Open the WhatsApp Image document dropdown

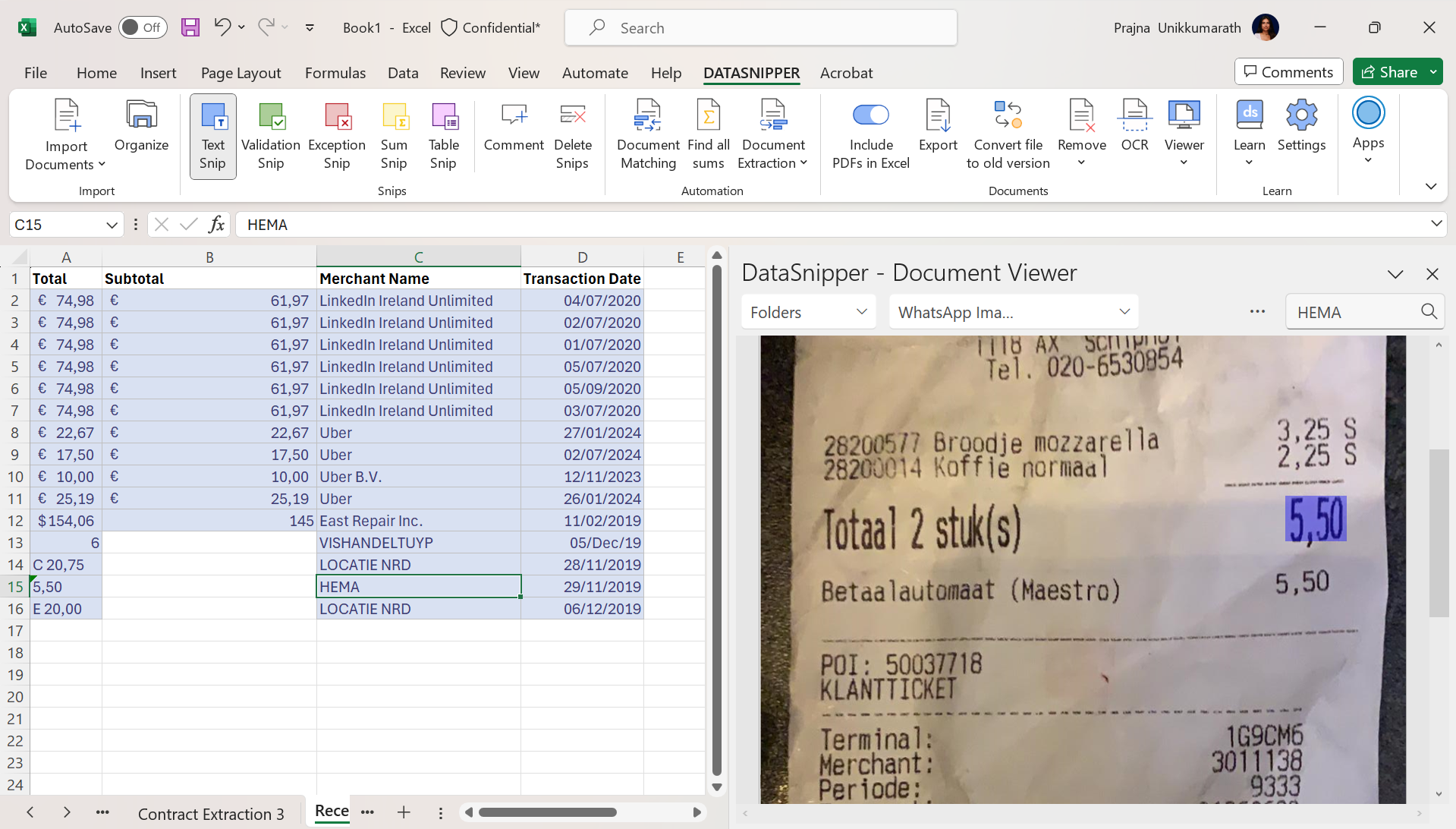point(1013,312)
